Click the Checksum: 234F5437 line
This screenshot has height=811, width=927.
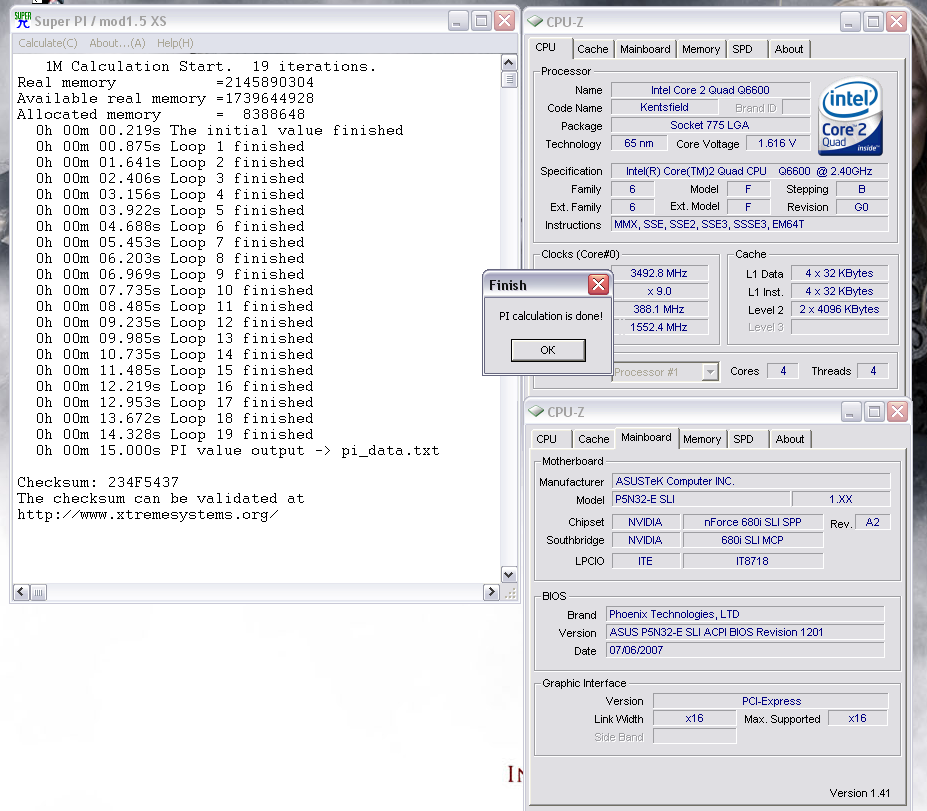[x=98, y=482]
